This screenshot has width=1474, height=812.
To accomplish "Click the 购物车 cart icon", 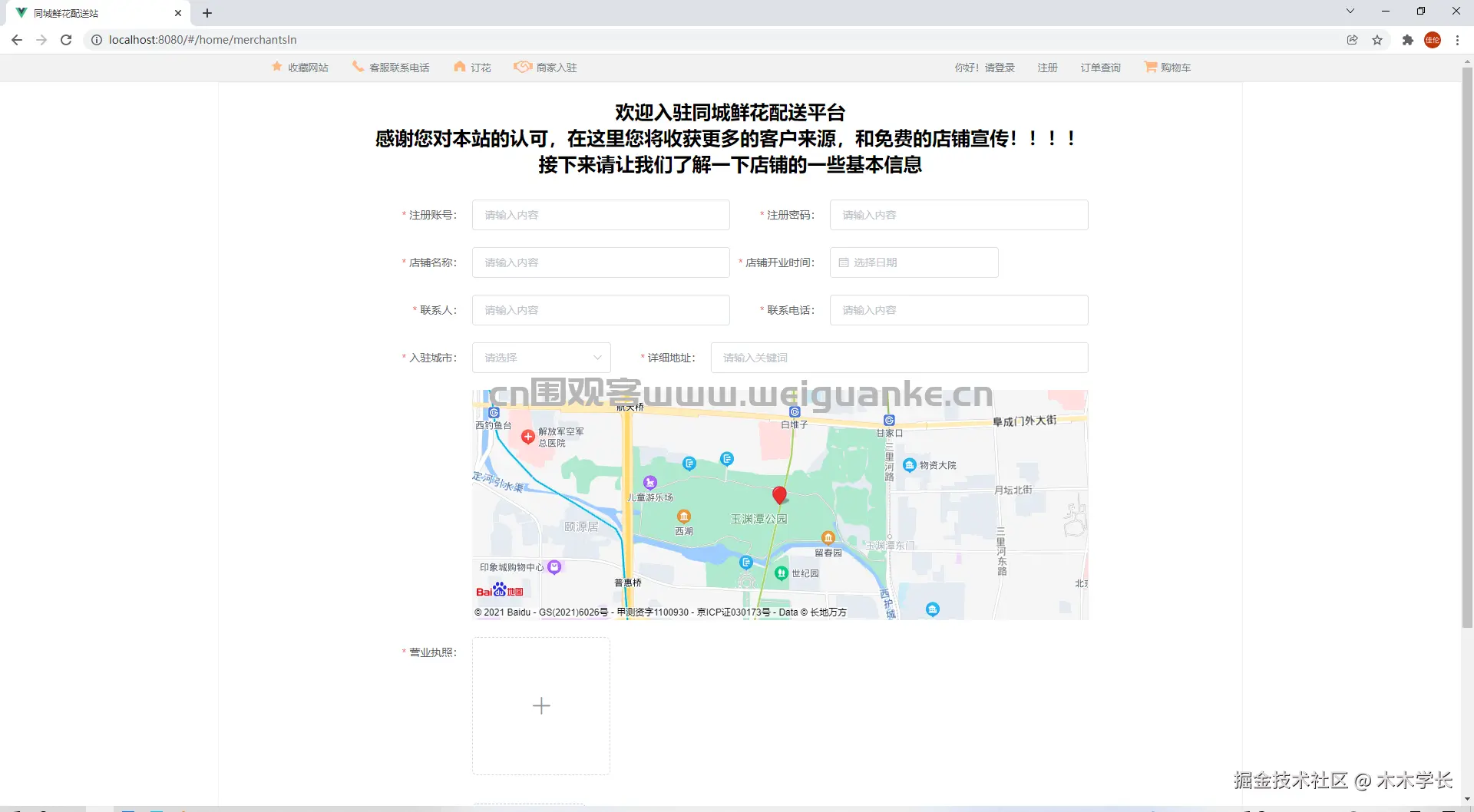I will 1150,67.
